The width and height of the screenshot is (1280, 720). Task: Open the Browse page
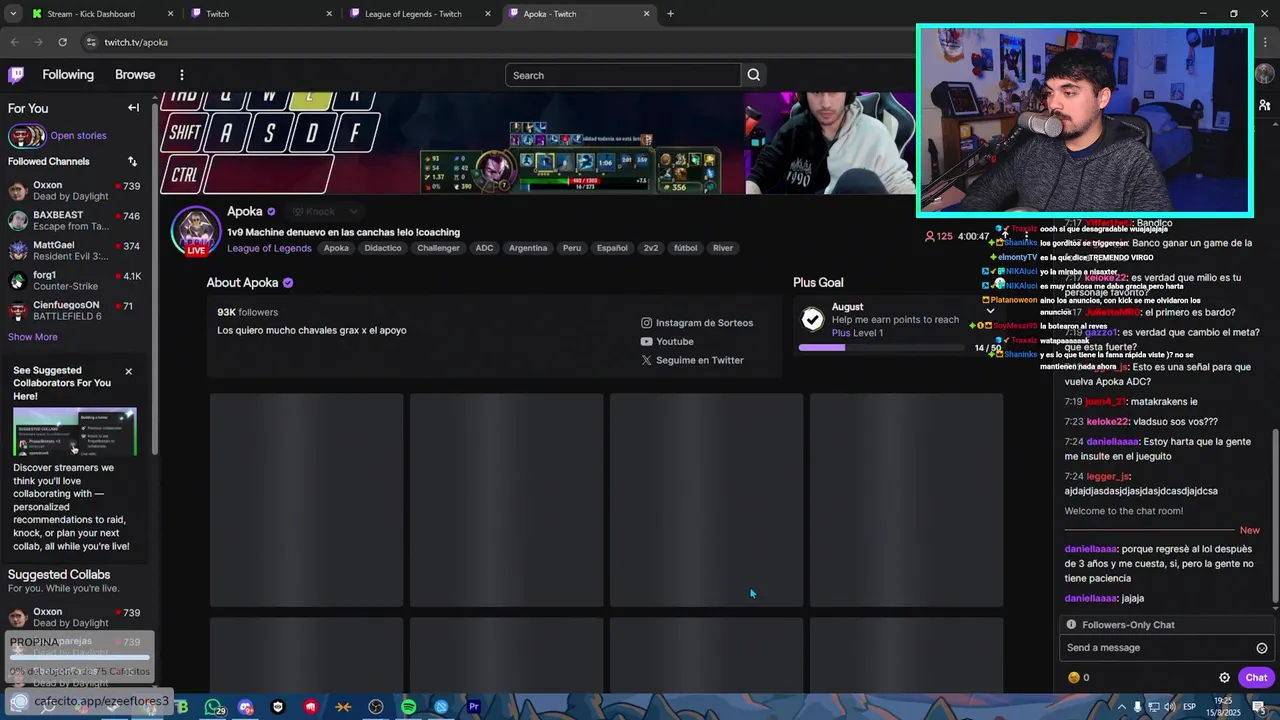135,75
